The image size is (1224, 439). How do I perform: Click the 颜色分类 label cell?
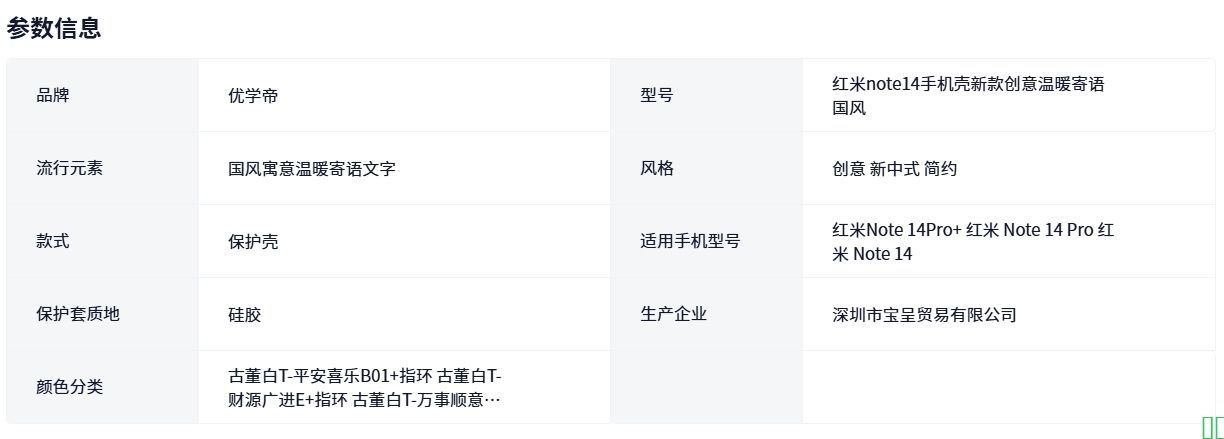pos(69,387)
